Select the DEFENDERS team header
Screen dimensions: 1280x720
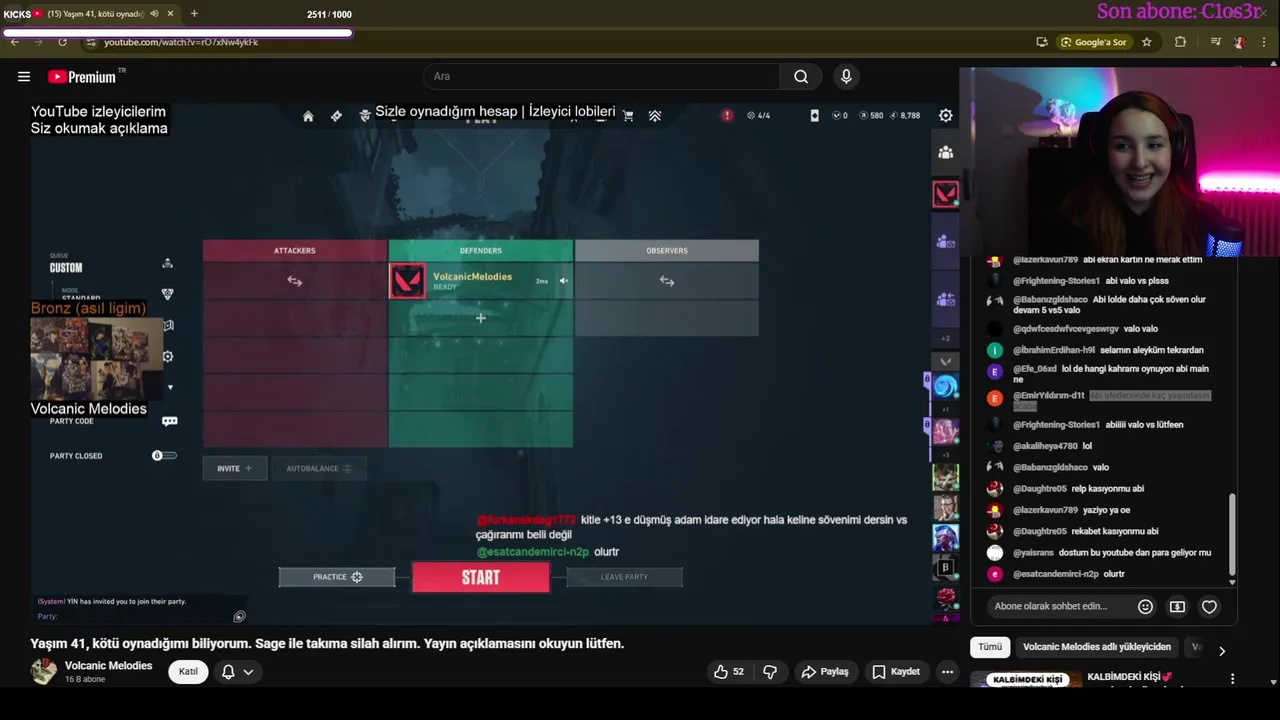480,251
